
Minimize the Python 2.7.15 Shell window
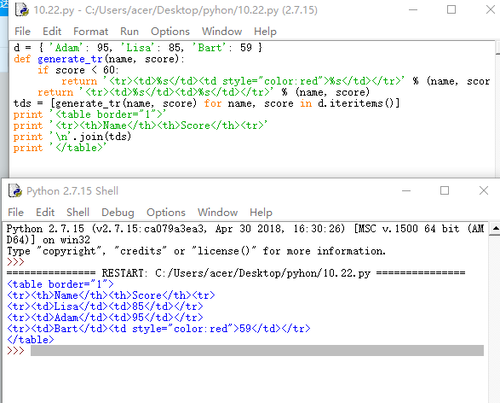(x=406, y=191)
